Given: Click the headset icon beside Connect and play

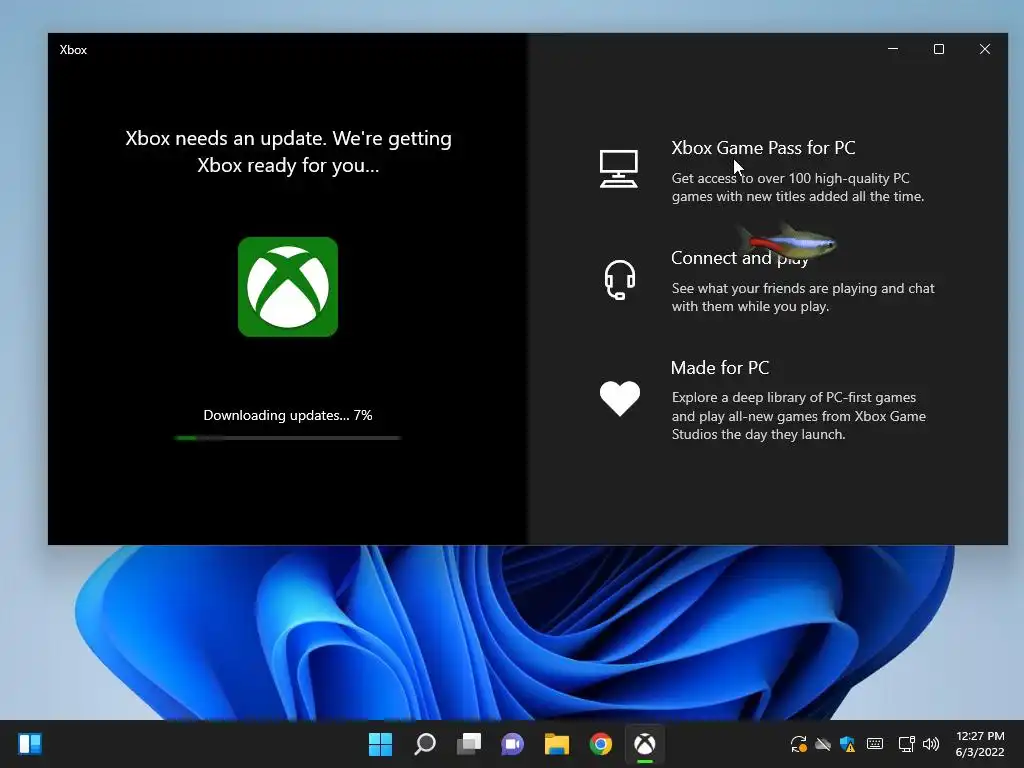Looking at the screenshot, I should (619, 280).
